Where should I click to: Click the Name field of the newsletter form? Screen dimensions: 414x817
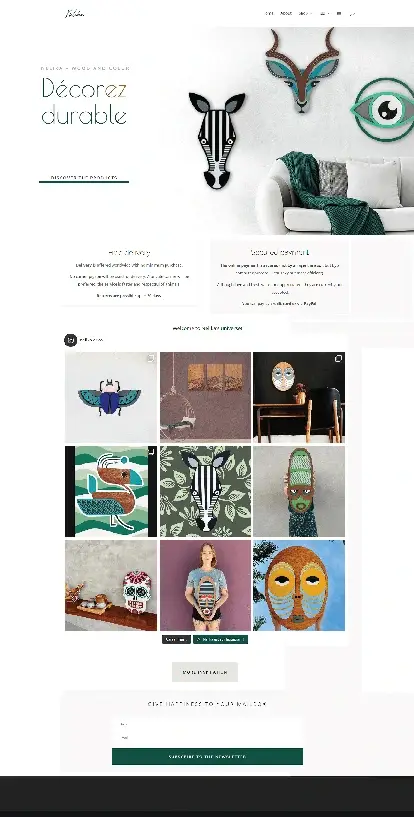pos(207,724)
